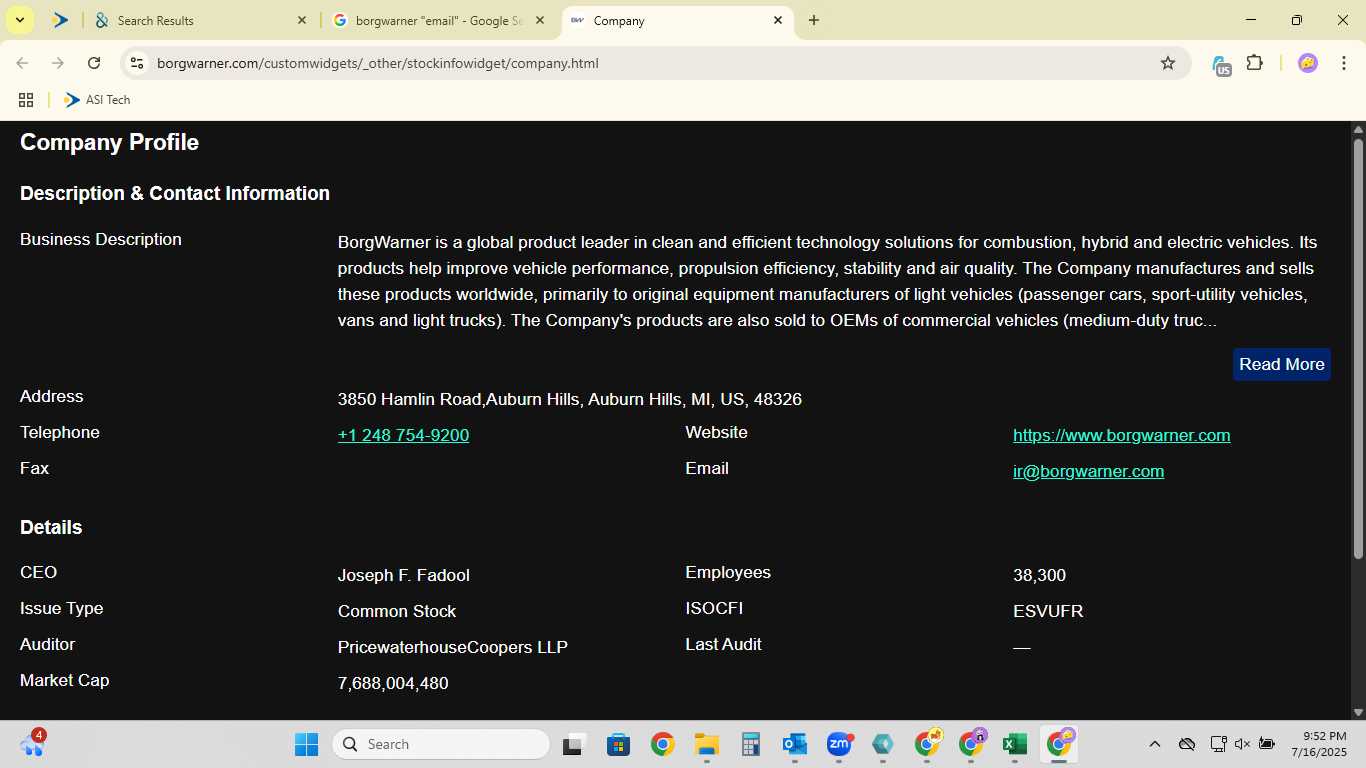Click the Issue Type value Common Stock
The height and width of the screenshot is (768, 1366).
[x=397, y=611]
